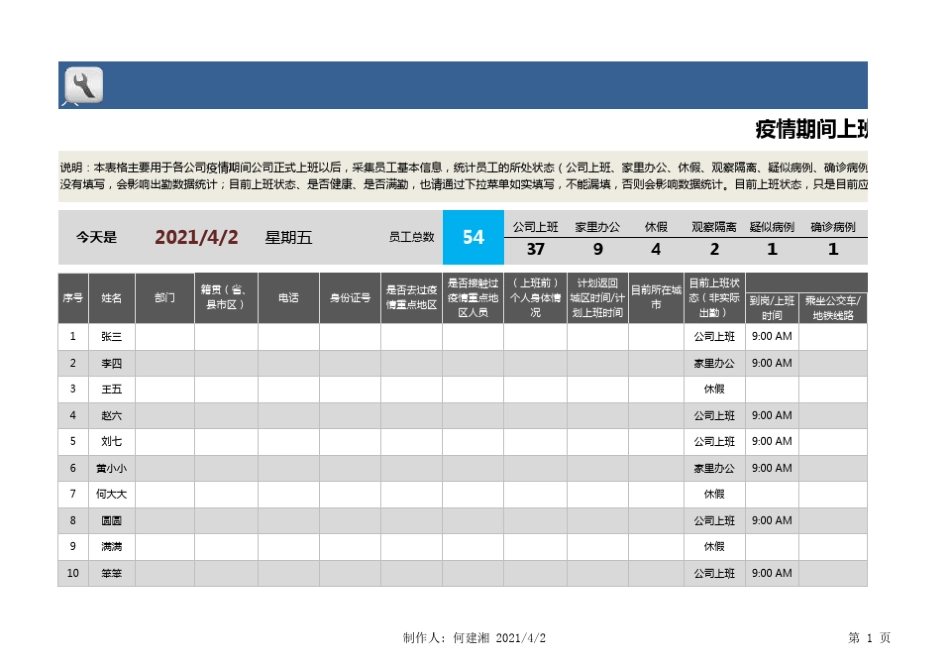Select empty arrival time cell for 王五

pos(772,389)
